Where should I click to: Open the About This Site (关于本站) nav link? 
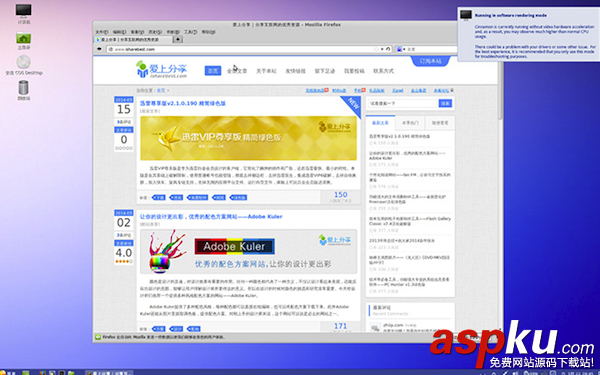click(x=266, y=71)
